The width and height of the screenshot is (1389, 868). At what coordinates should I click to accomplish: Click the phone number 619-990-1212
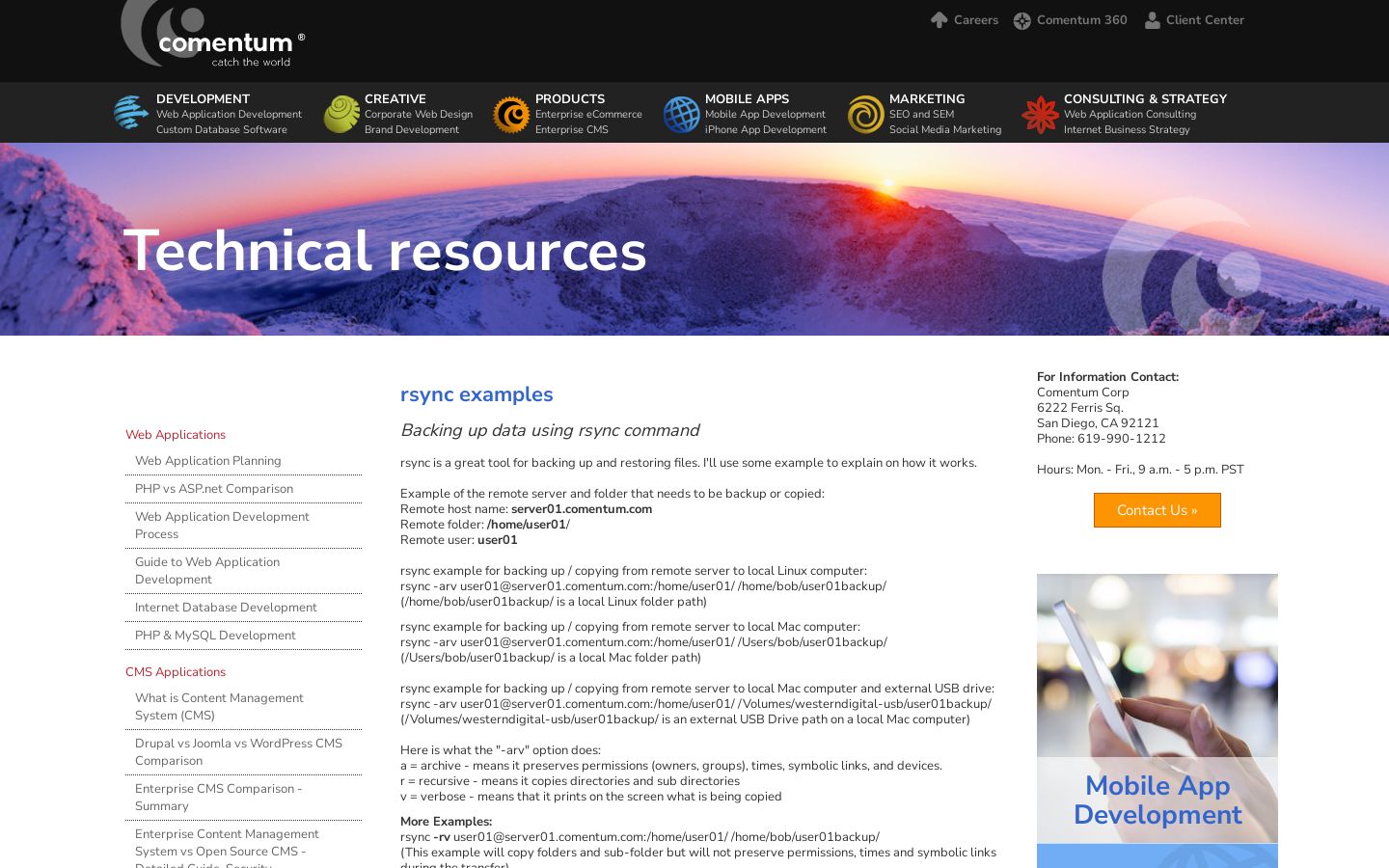[x=1122, y=439]
